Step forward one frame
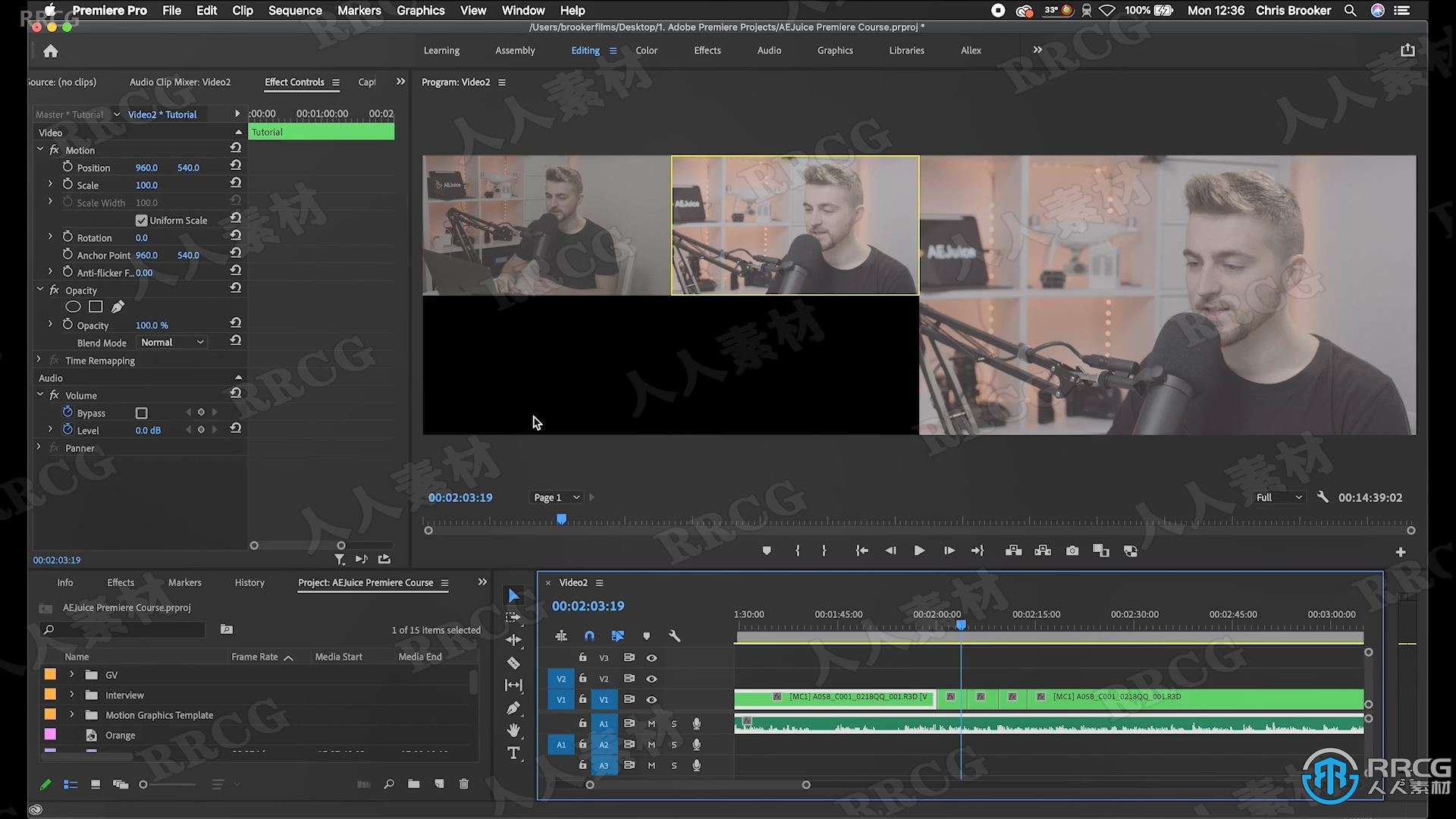The height and width of the screenshot is (819, 1456). pyautogui.click(x=949, y=551)
